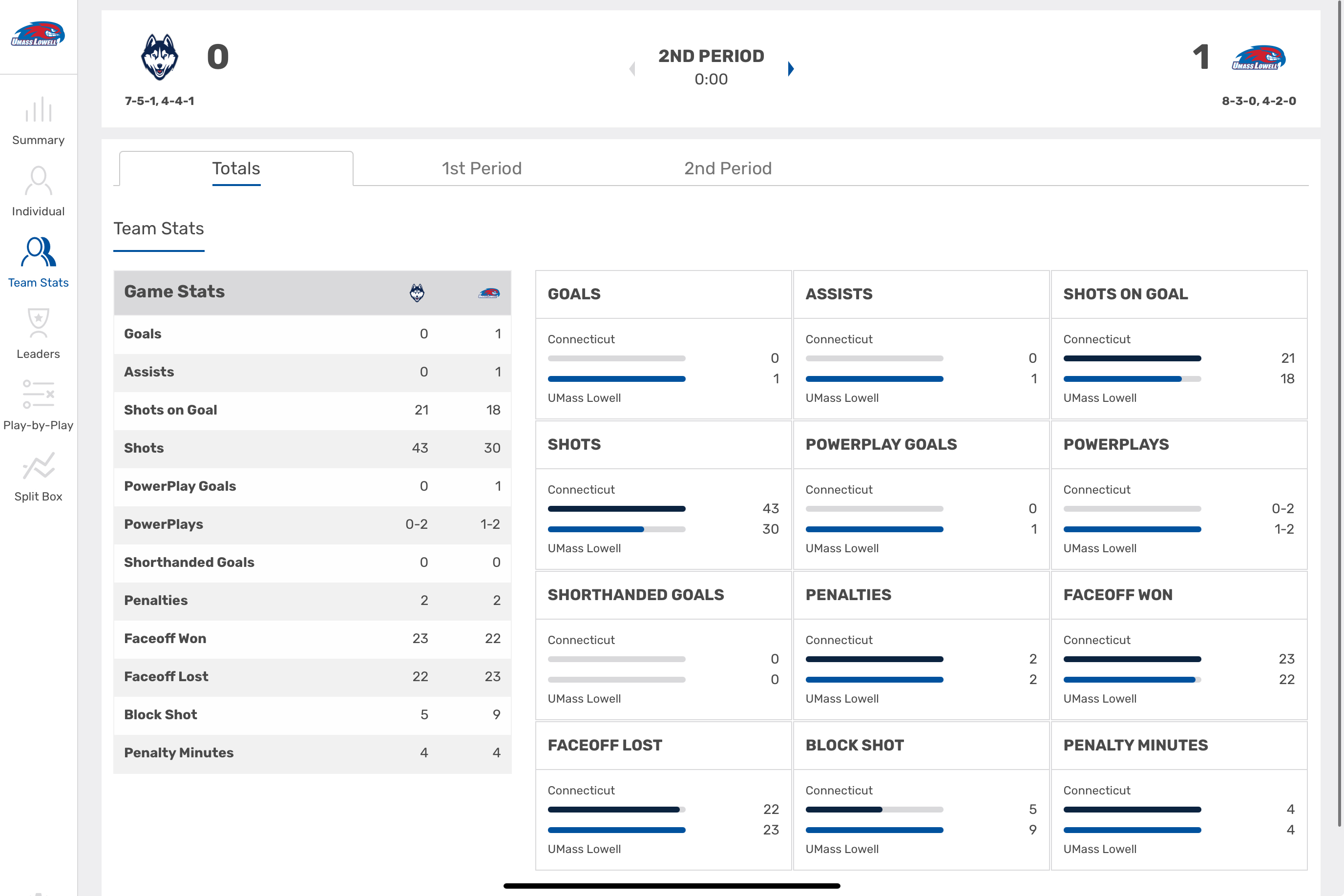The height and width of the screenshot is (896, 1344).
Task: Click the 2ND PERIOD label
Action: tap(712, 56)
